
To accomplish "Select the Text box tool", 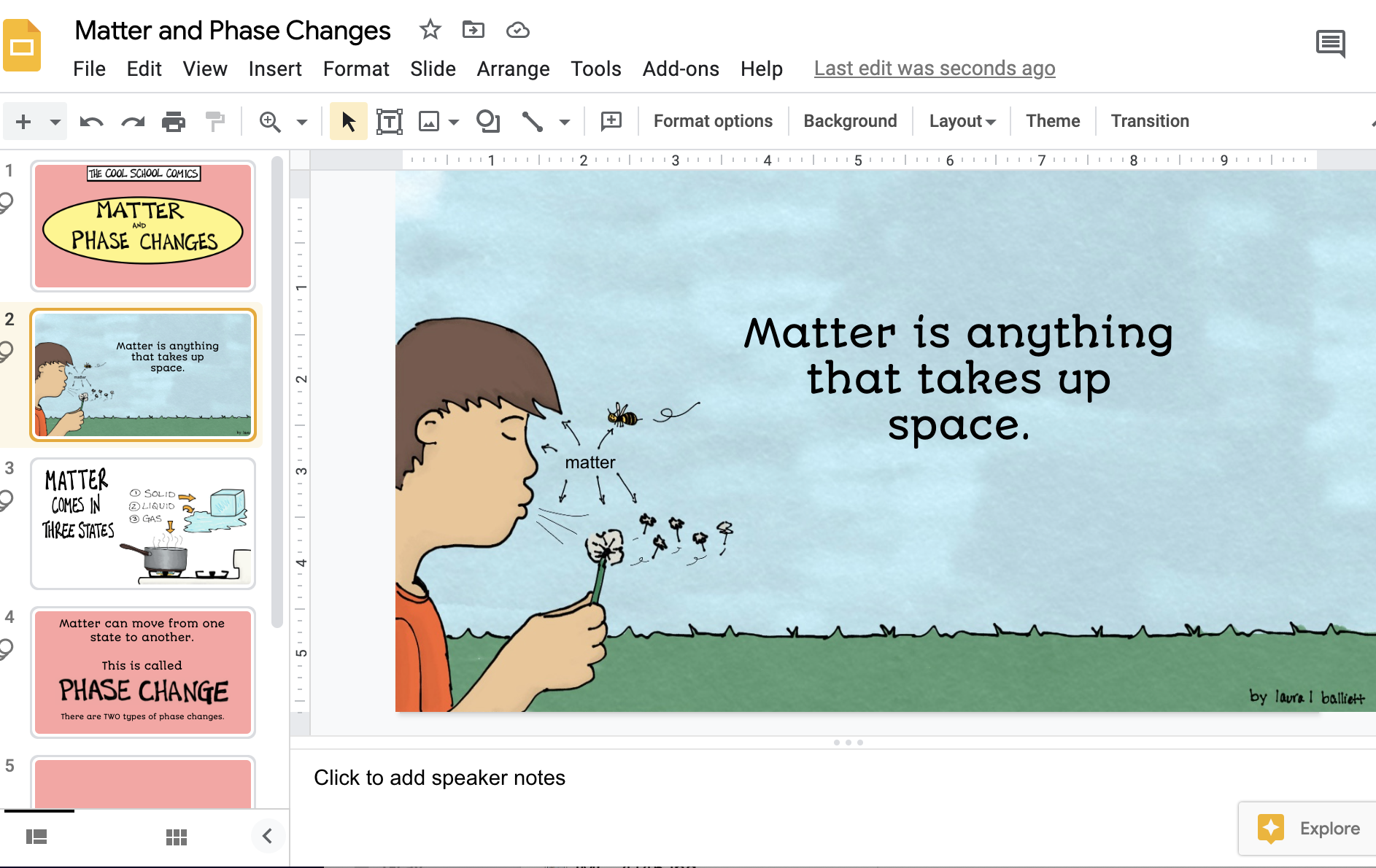I will tap(390, 121).
